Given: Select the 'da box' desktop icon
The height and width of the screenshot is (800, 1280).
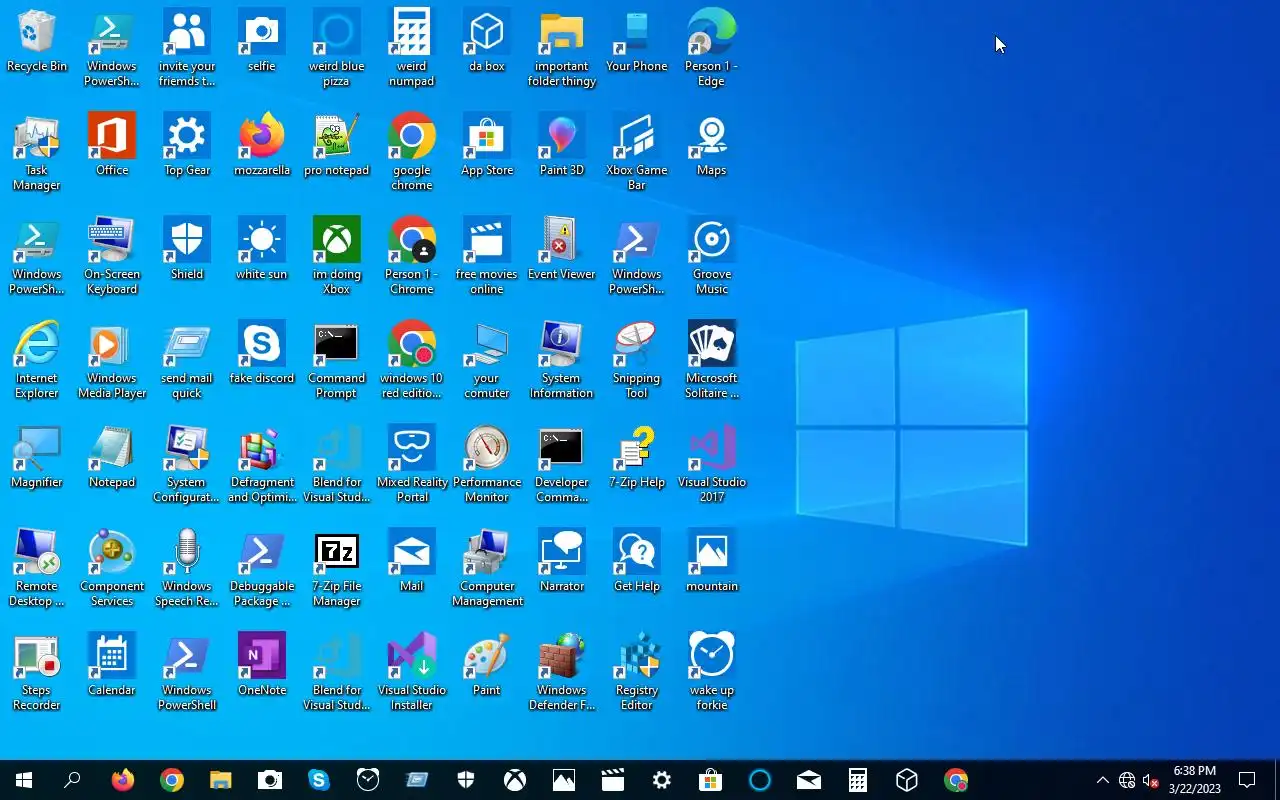Looking at the screenshot, I should click(487, 42).
